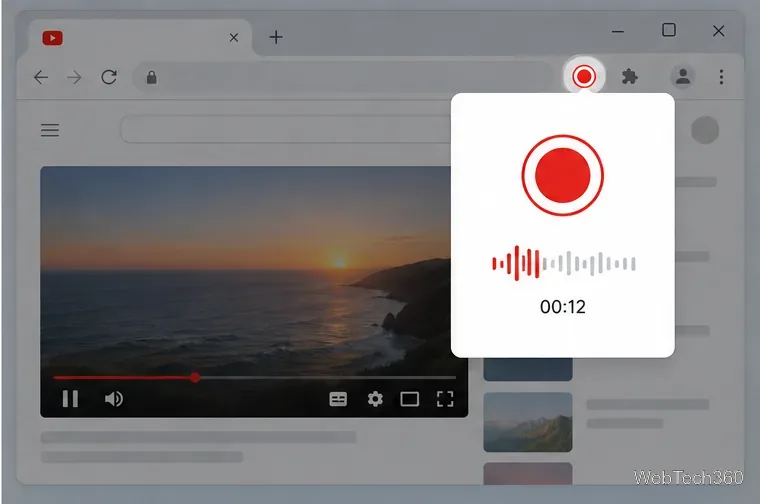Click the browser address bar
Image resolution: width=760 pixels, height=504 pixels.
tap(343, 77)
